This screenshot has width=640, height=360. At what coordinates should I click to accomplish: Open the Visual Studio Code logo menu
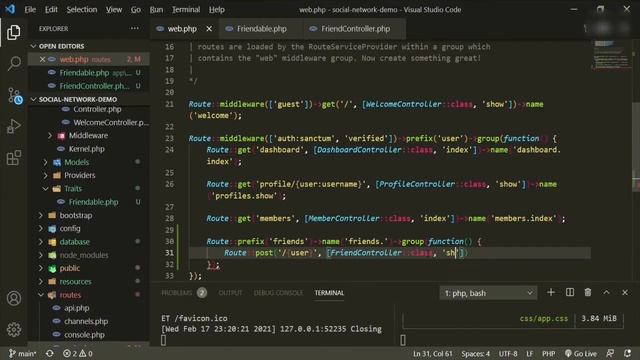coord(10,9)
